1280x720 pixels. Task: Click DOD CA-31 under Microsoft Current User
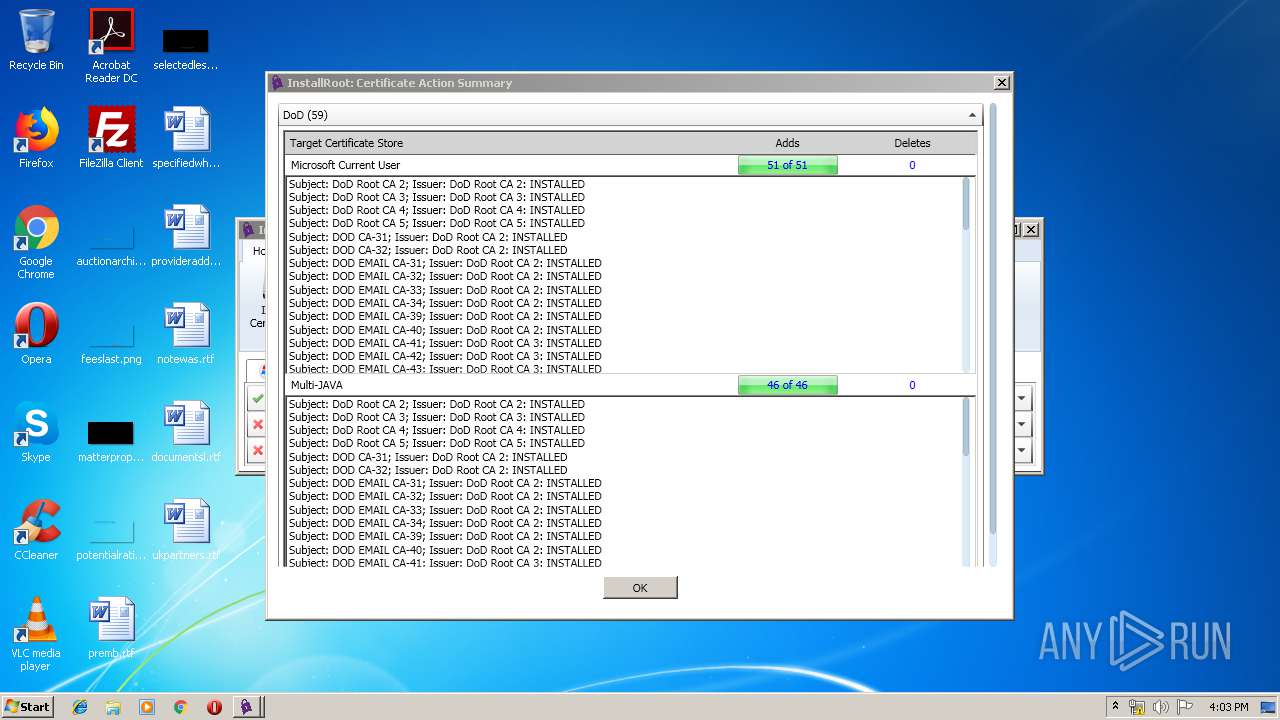[x=428, y=237]
